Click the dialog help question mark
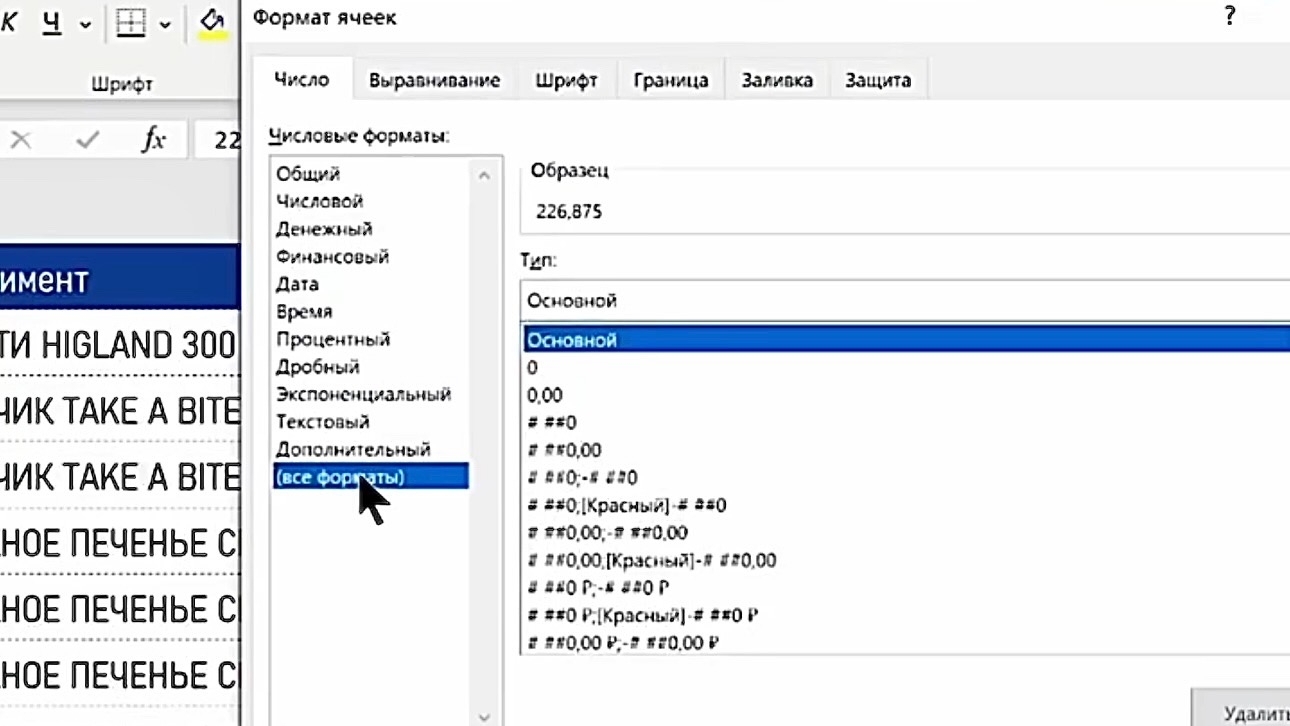Viewport: 1290px width, 726px height. point(1229,16)
